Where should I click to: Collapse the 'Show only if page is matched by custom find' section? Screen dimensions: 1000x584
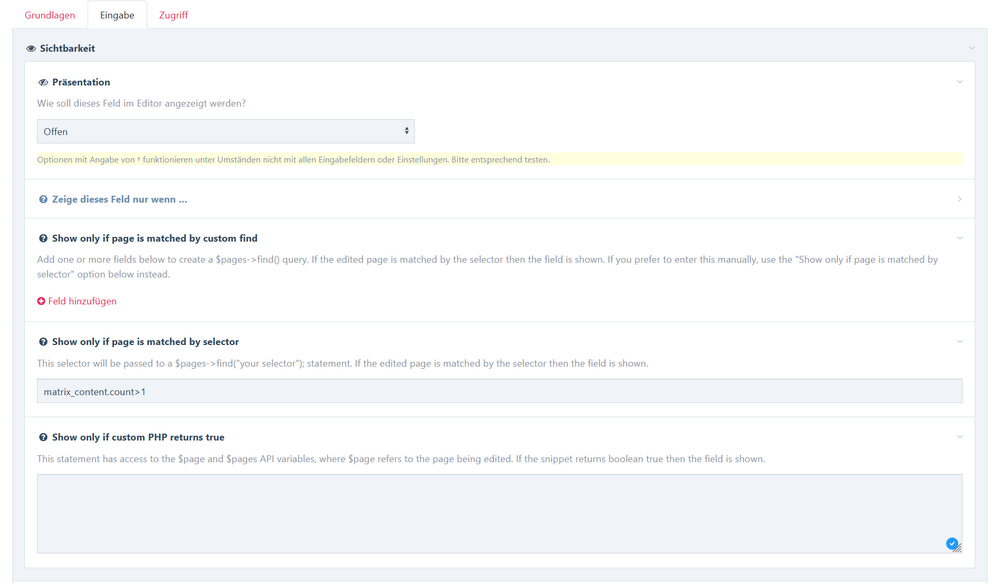click(x=960, y=238)
